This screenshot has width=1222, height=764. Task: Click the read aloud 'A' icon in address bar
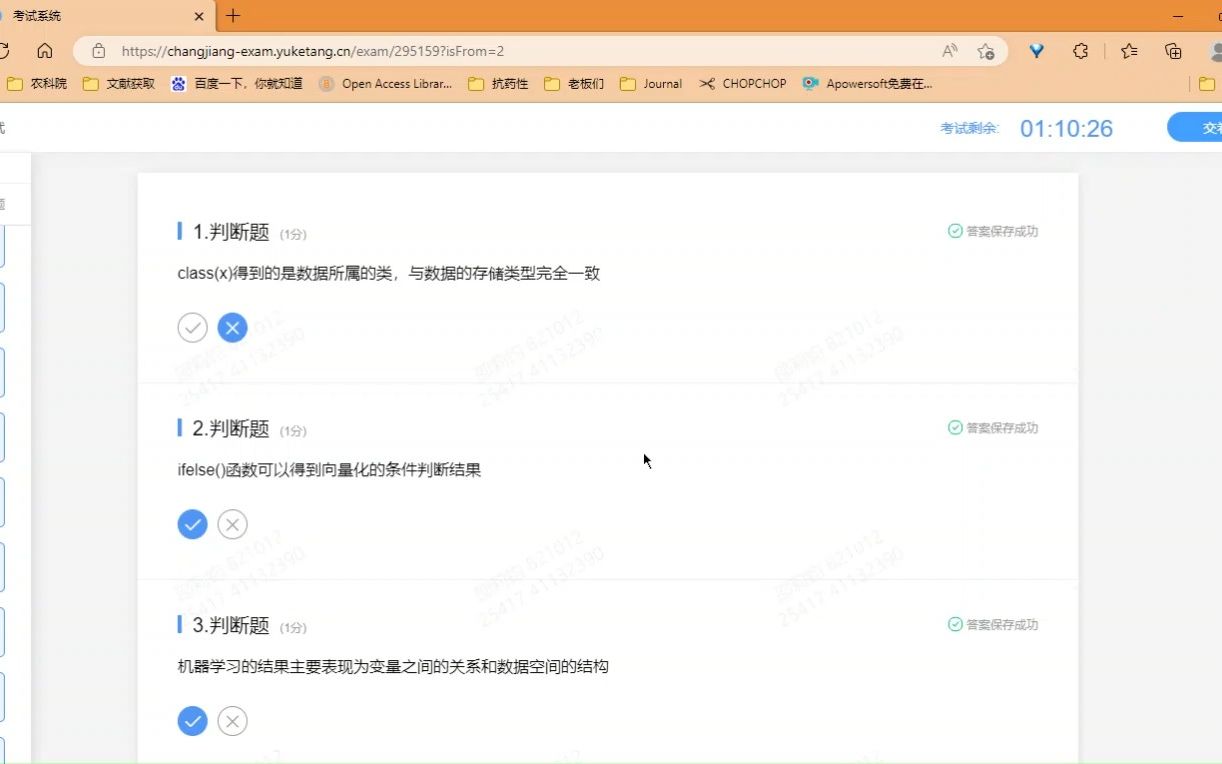coord(950,52)
